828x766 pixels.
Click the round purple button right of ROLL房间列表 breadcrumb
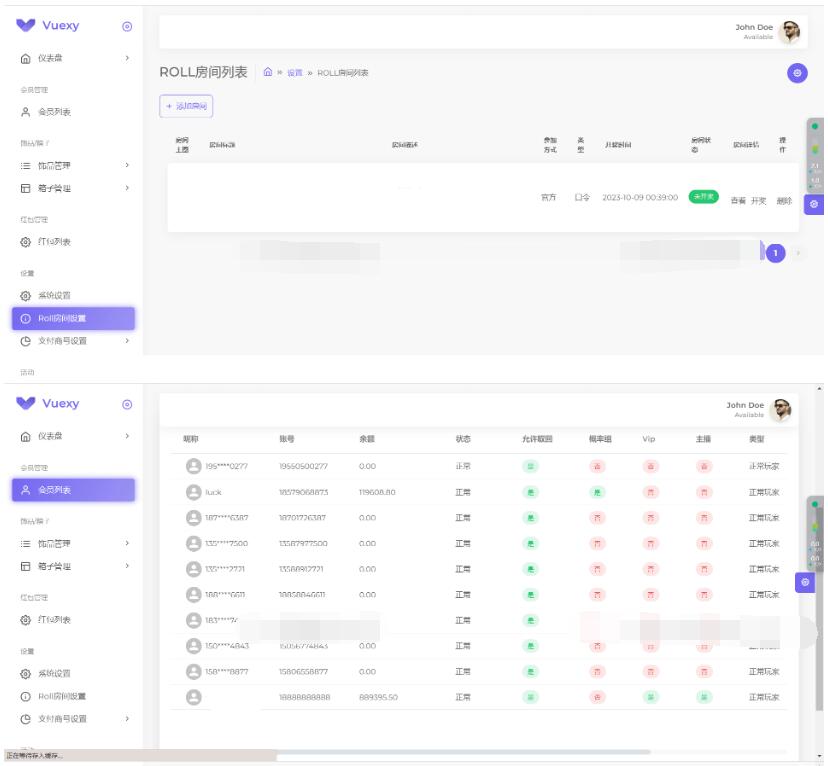coord(796,73)
